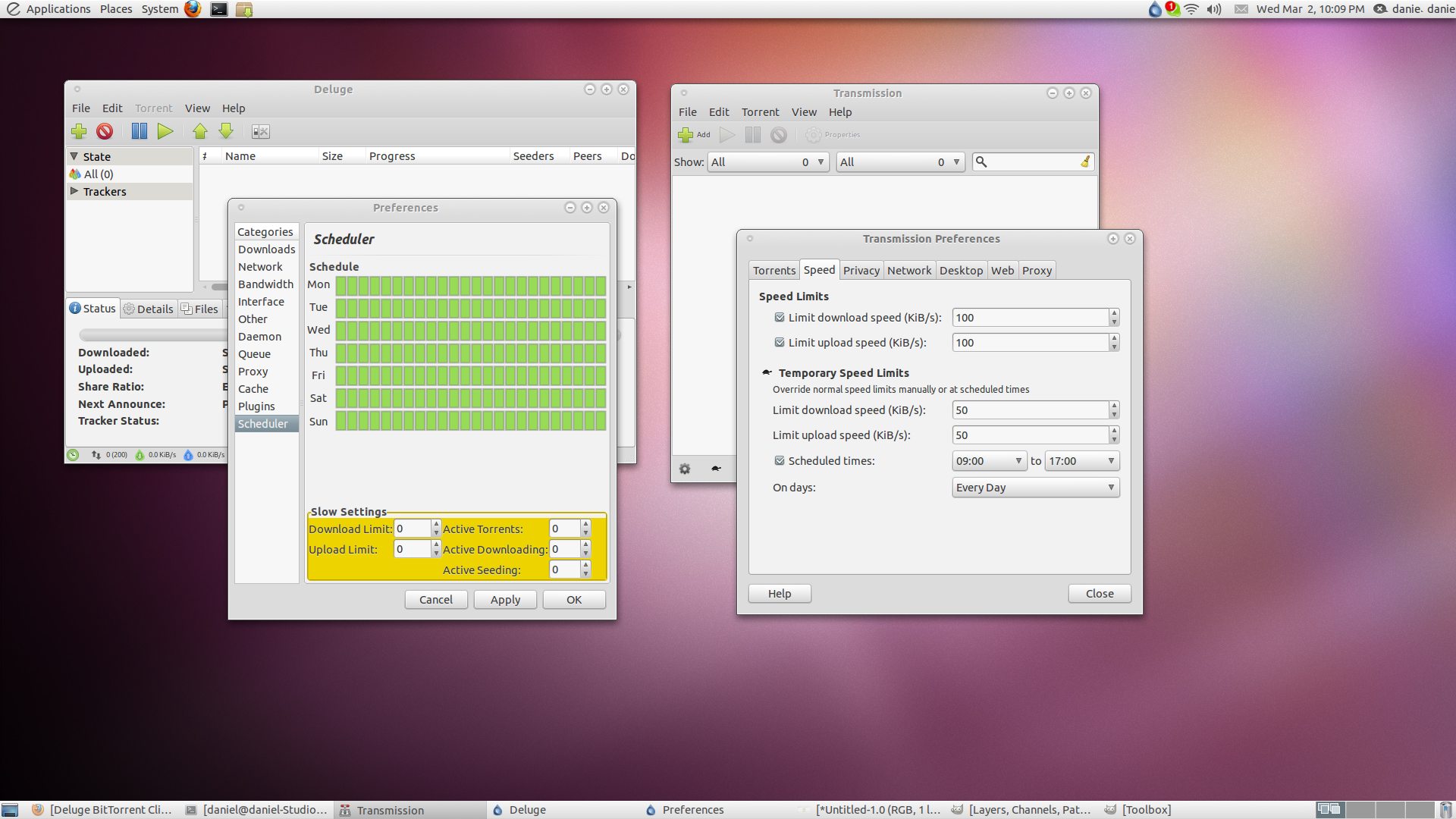Click Deluge status bar download speed icon
The width and height of the screenshot is (1456, 819).
coord(140,455)
